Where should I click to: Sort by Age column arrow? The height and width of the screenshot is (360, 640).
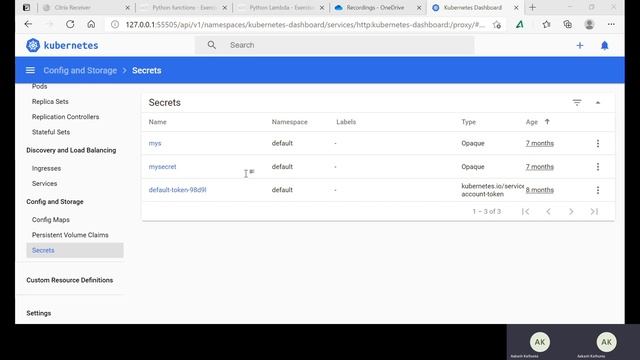(547, 122)
